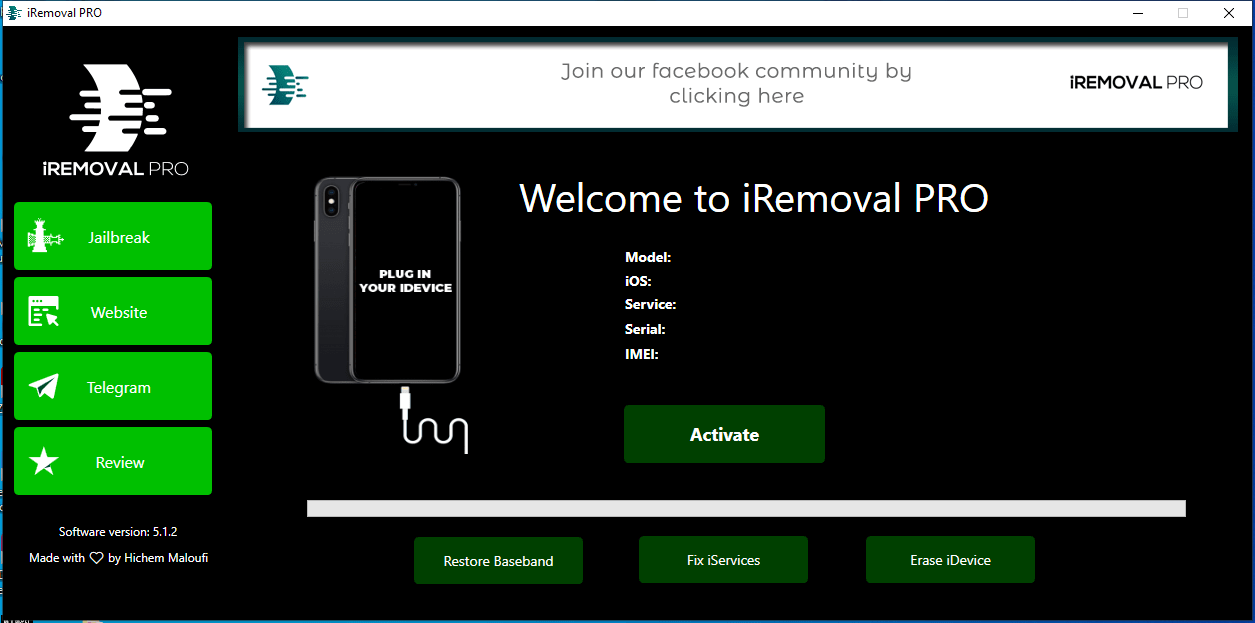Select the Jailbreak chess-piece icon

[43, 235]
